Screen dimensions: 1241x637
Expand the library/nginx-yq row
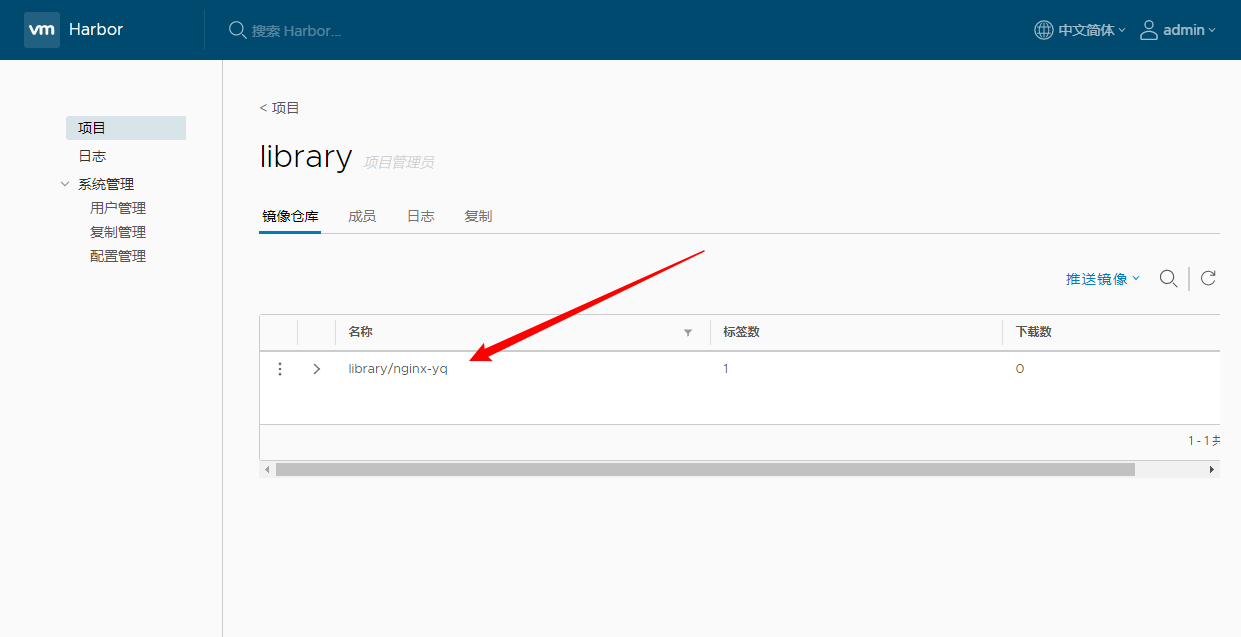317,369
